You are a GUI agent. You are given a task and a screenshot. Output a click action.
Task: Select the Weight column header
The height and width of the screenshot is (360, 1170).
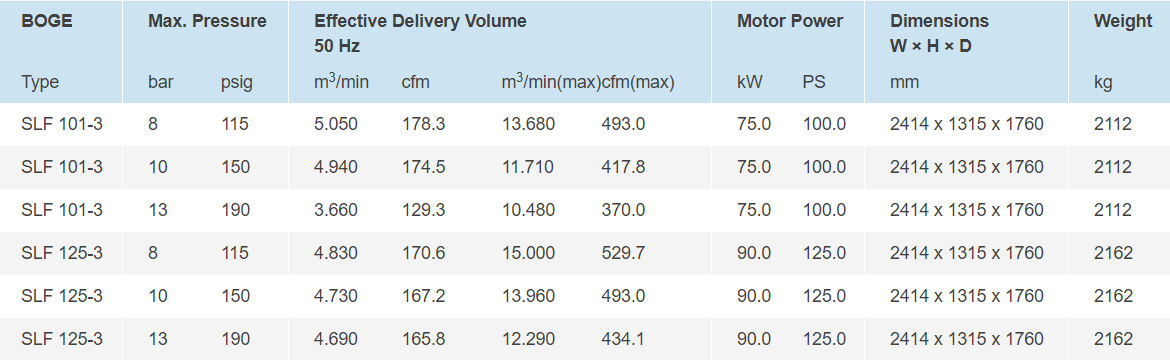pos(1123,21)
